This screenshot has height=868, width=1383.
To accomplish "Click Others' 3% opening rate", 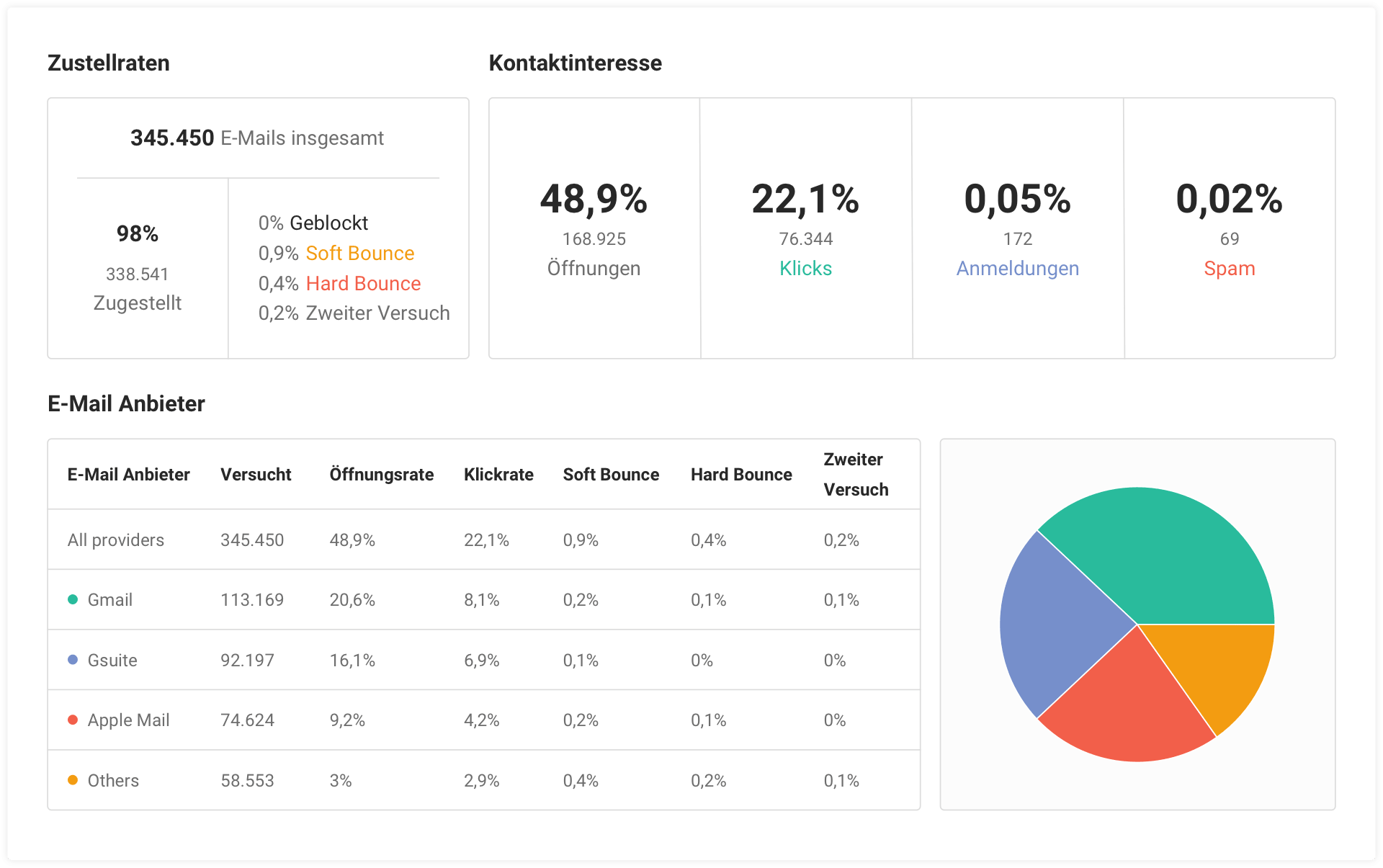I will 341,781.
